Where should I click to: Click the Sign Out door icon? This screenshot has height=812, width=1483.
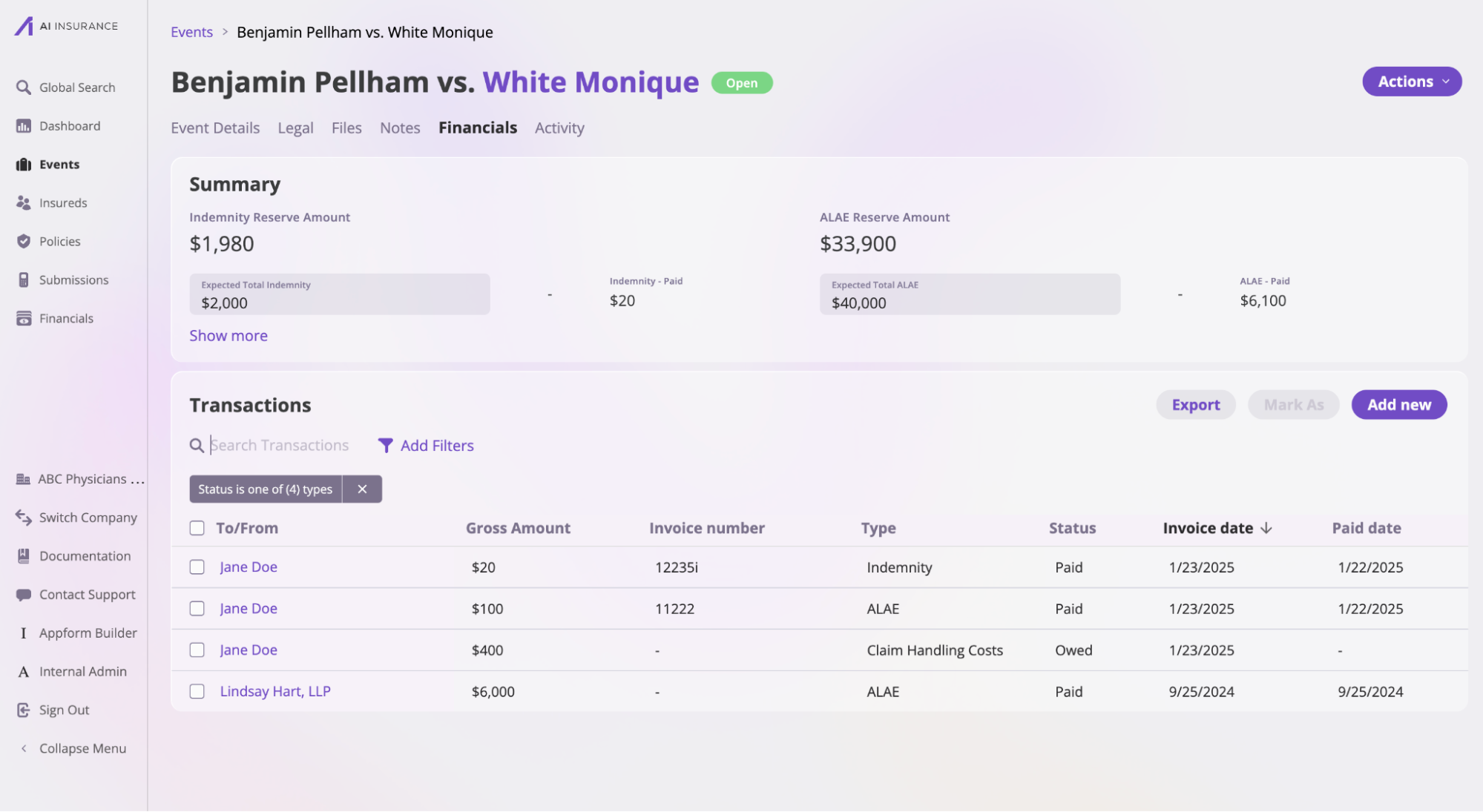tap(24, 710)
